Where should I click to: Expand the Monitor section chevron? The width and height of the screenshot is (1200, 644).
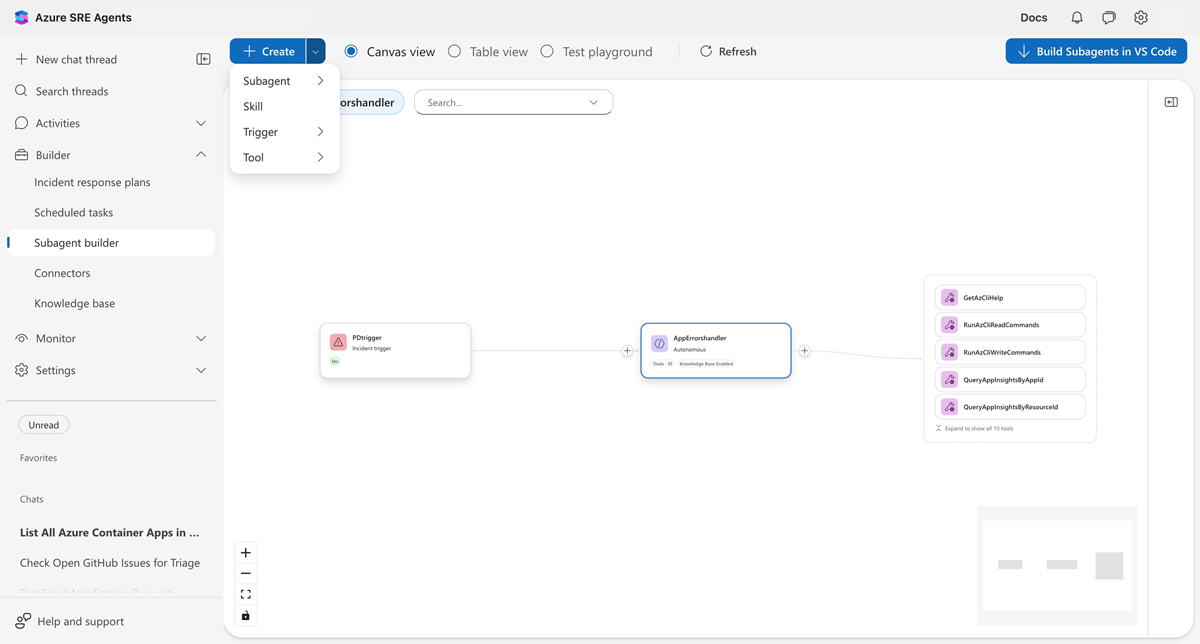coord(199,338)
